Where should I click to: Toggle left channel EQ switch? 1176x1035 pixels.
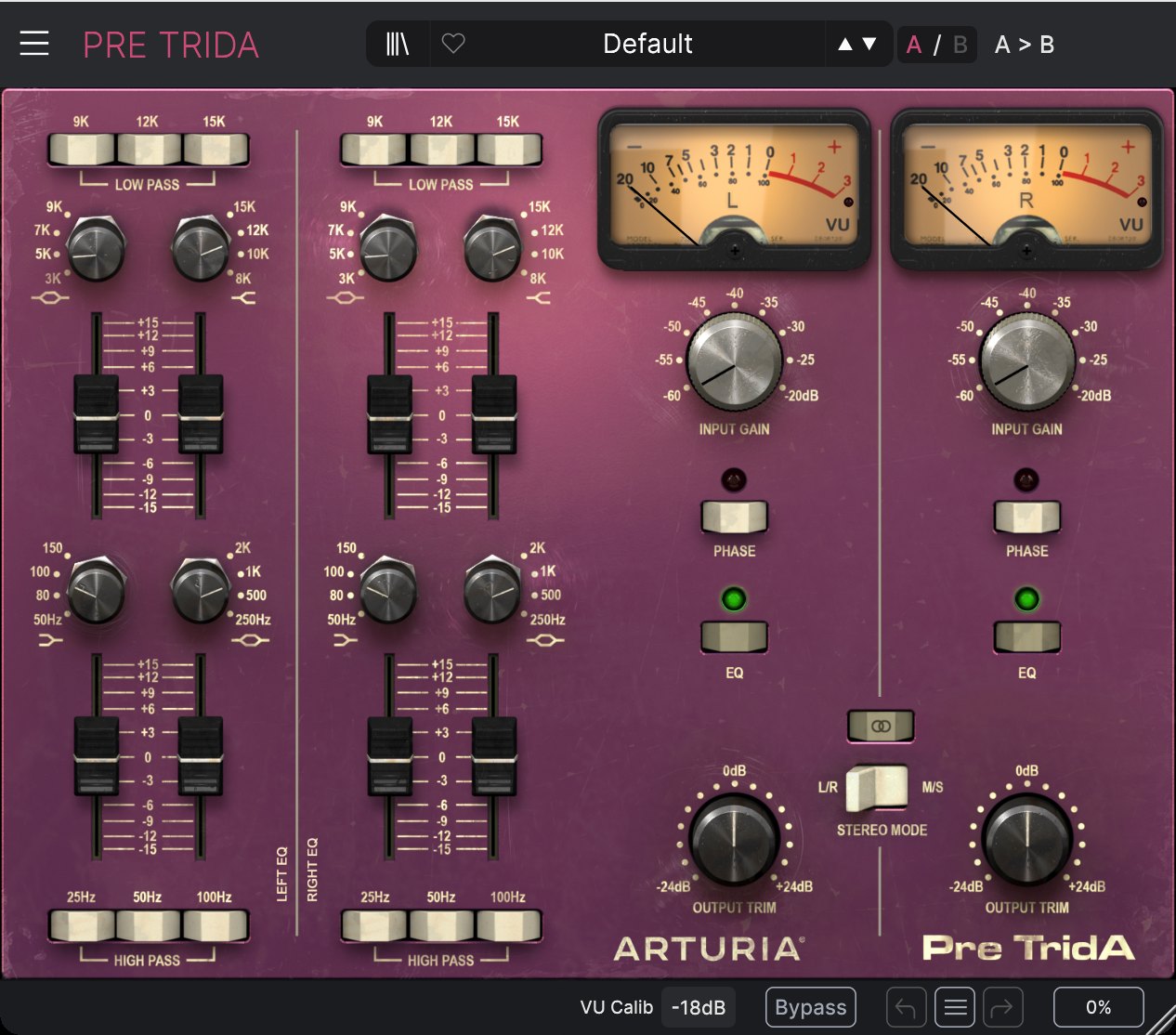[734, 637]
